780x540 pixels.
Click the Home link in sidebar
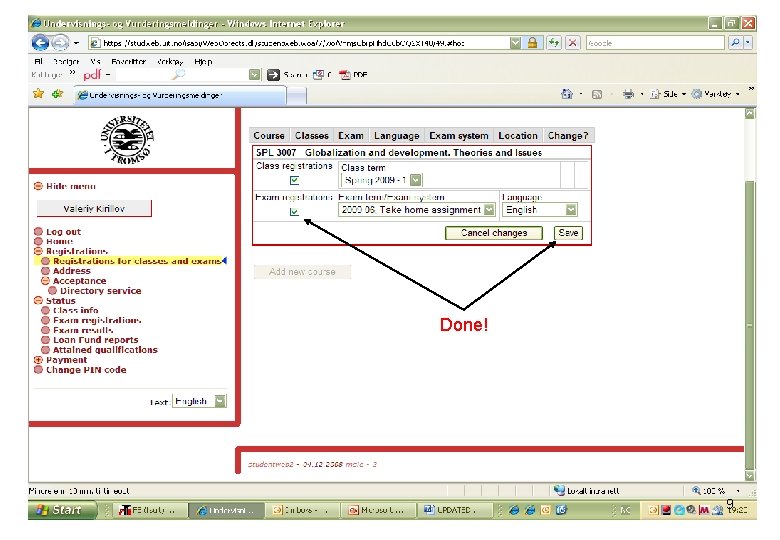pyautogui.click(x=59, y=241)
